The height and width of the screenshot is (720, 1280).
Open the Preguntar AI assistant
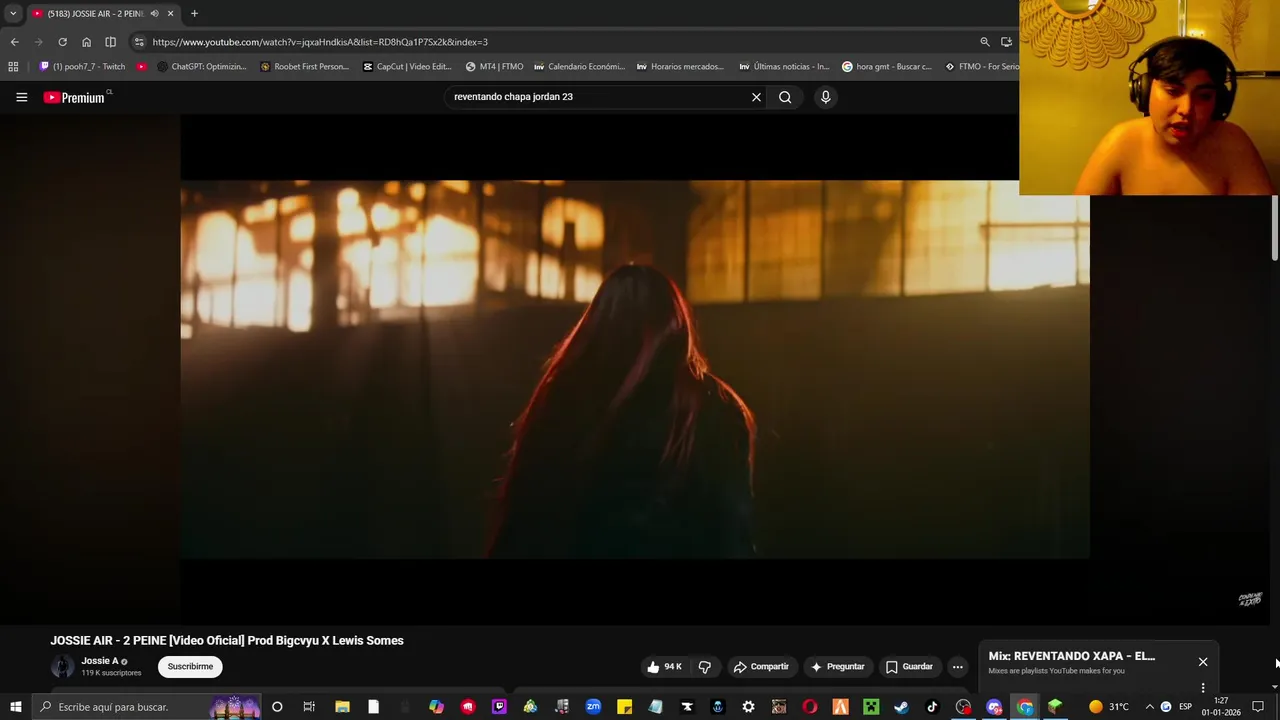point(837,667)
